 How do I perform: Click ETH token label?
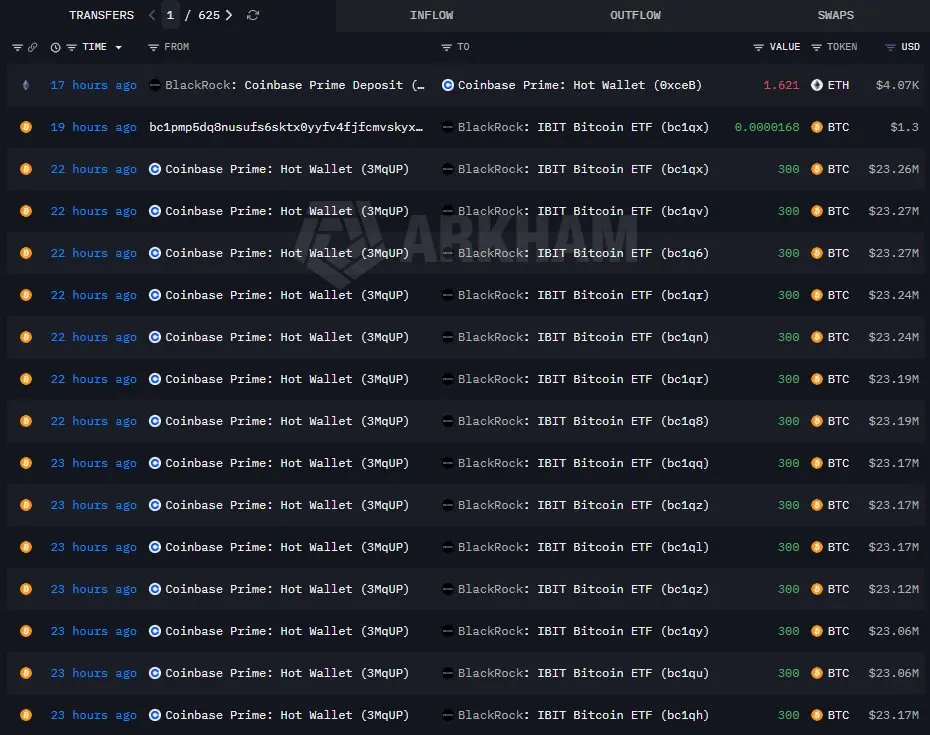[838, 85]
